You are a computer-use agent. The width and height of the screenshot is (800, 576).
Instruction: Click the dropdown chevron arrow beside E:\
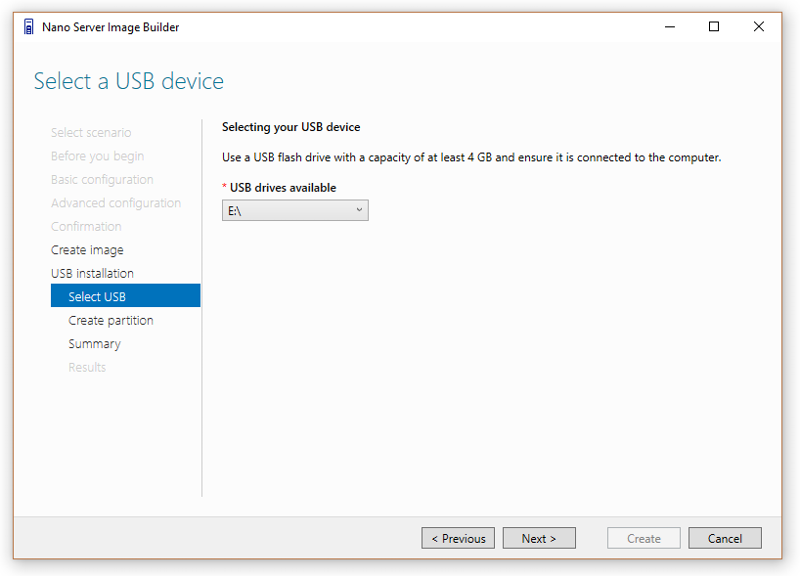click(x=359, y=210)
